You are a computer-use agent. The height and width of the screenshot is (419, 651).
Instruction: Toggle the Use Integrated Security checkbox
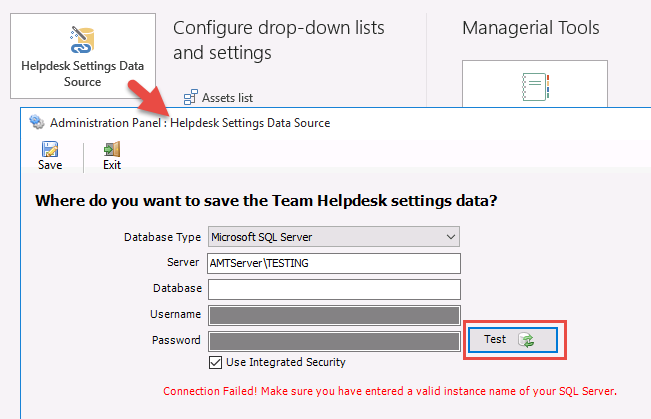click(x=215, y=362)
